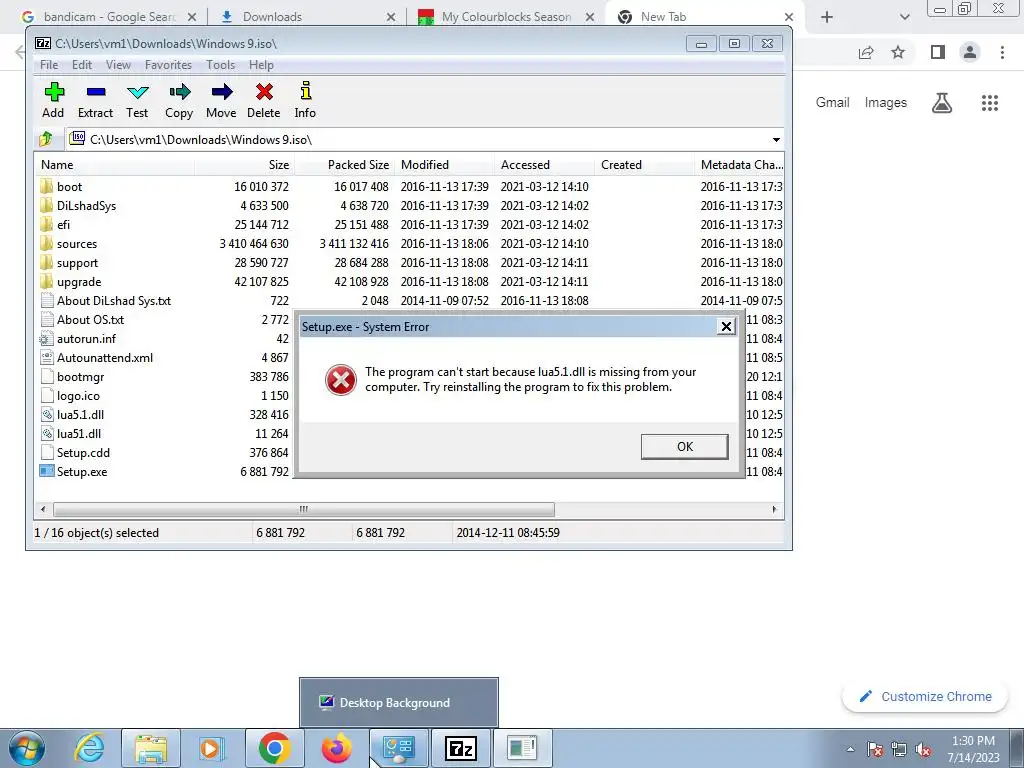Open Chrome tab search chevron
The image size is (1024, 768).
click(904, 17)
